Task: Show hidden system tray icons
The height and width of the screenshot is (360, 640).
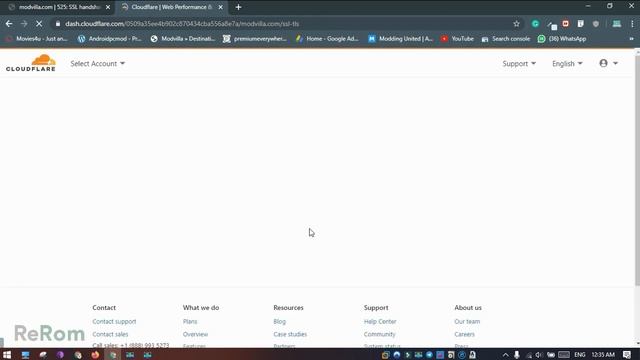Action: (x=505, y=355)
